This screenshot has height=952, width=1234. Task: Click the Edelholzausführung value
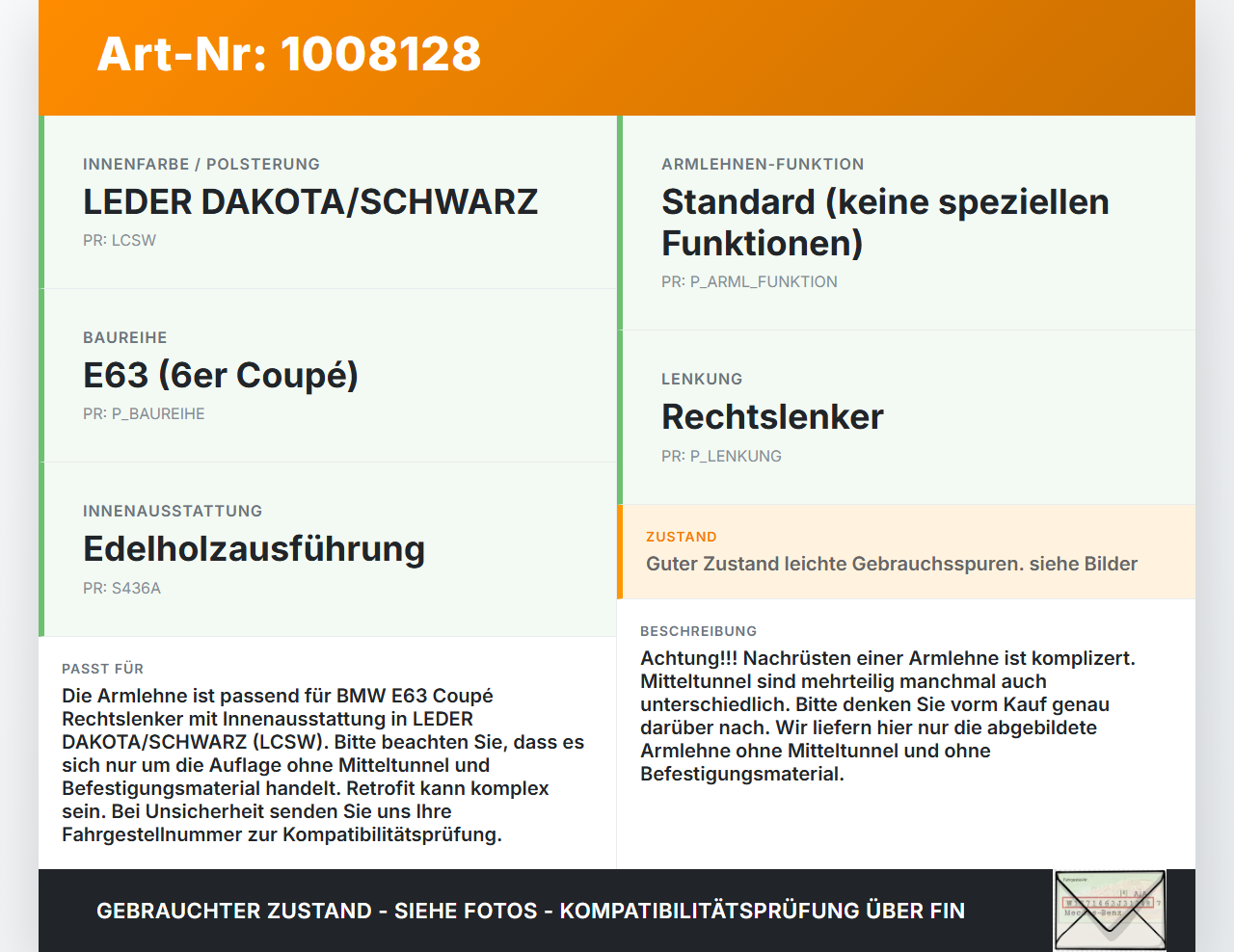tap(255, 548)
